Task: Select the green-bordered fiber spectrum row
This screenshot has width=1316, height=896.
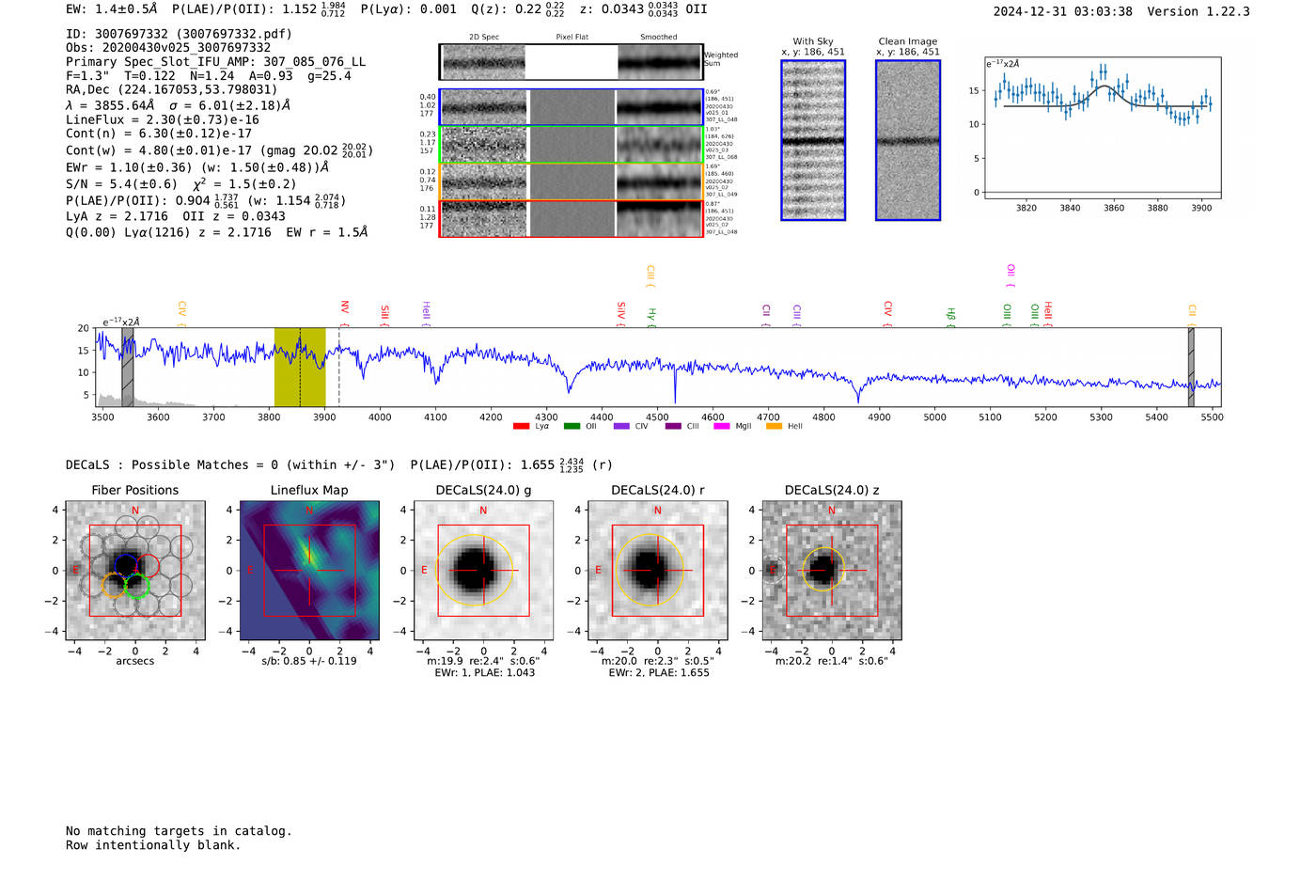Action: (x=572, y=145)
